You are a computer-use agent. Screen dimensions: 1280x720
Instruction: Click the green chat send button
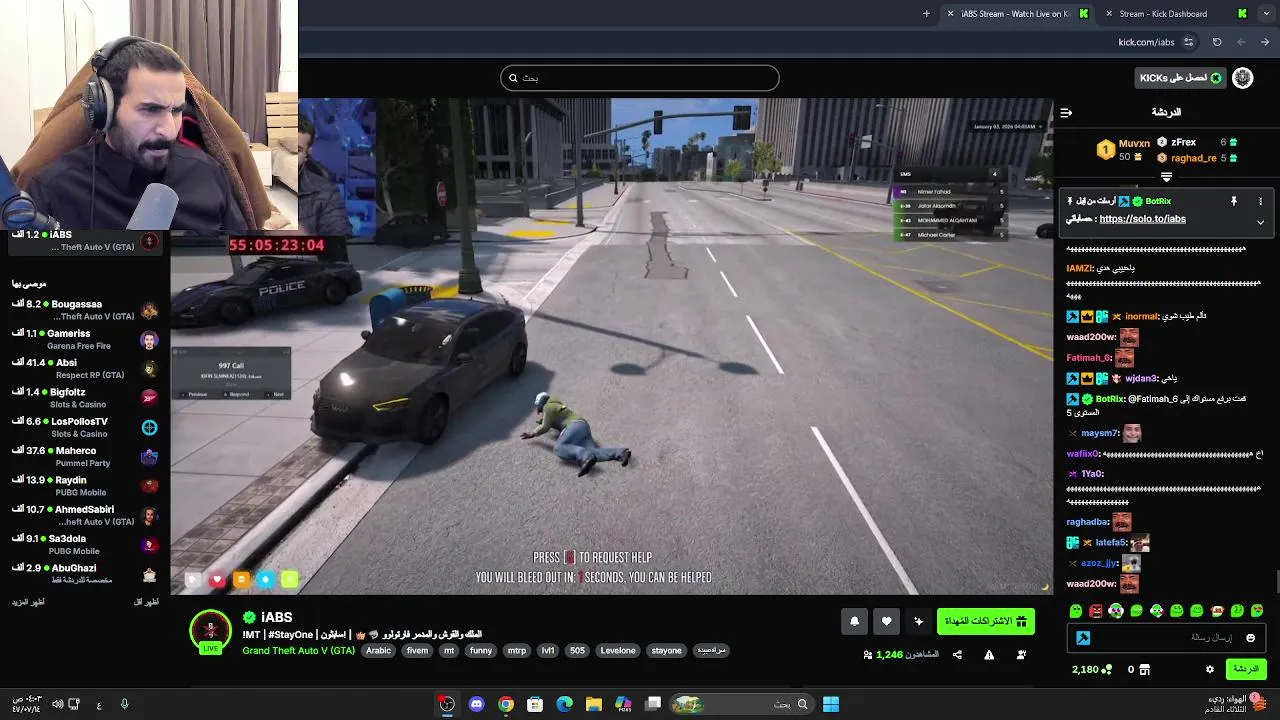coord(1246,669)
